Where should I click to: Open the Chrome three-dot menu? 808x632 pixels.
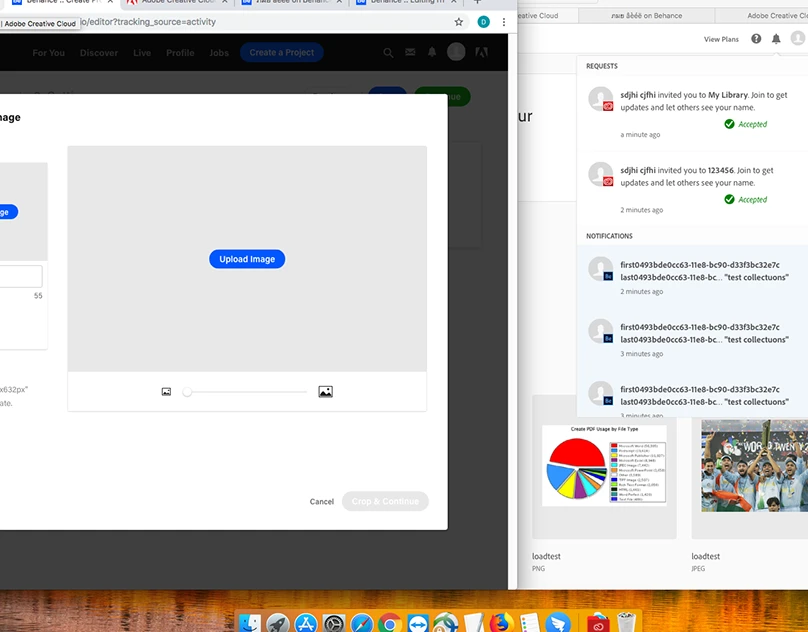pos(502,22)
